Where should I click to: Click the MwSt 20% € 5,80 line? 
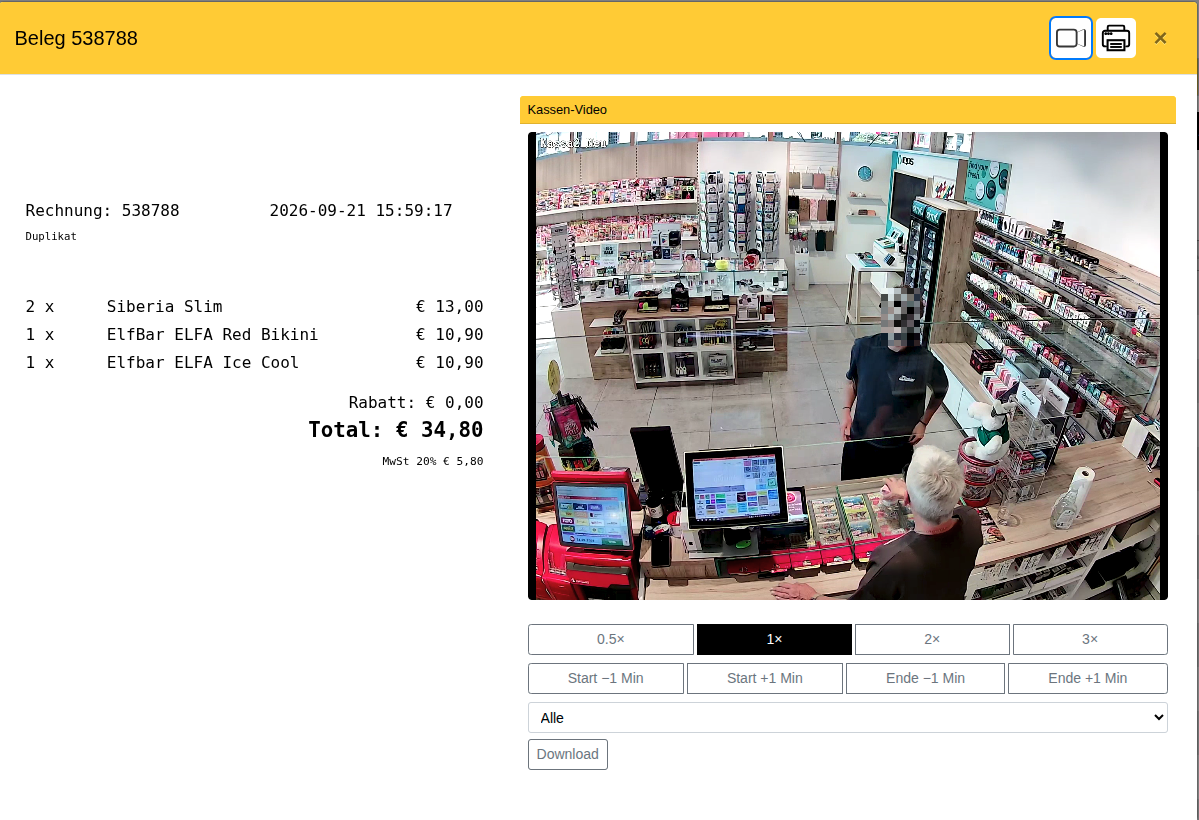pyautogui.click(x=433, y=461)
